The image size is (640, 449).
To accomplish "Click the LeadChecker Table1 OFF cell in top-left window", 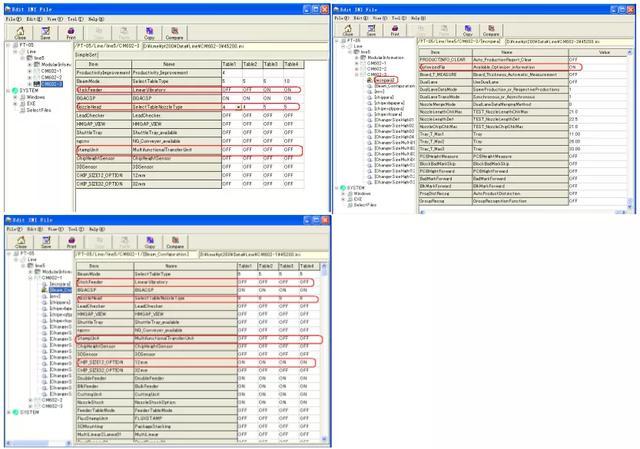I will tap(231, 116).
